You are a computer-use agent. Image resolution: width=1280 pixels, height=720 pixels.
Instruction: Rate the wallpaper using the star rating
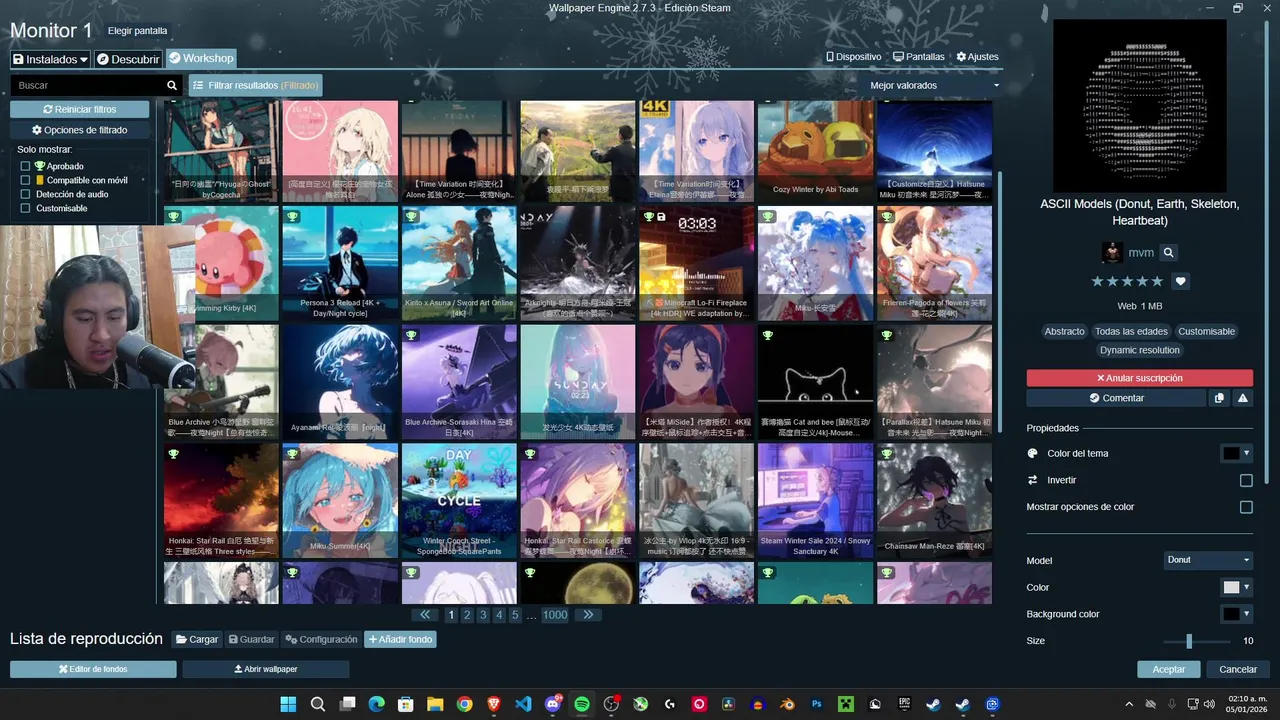[x=1127, y=282]
